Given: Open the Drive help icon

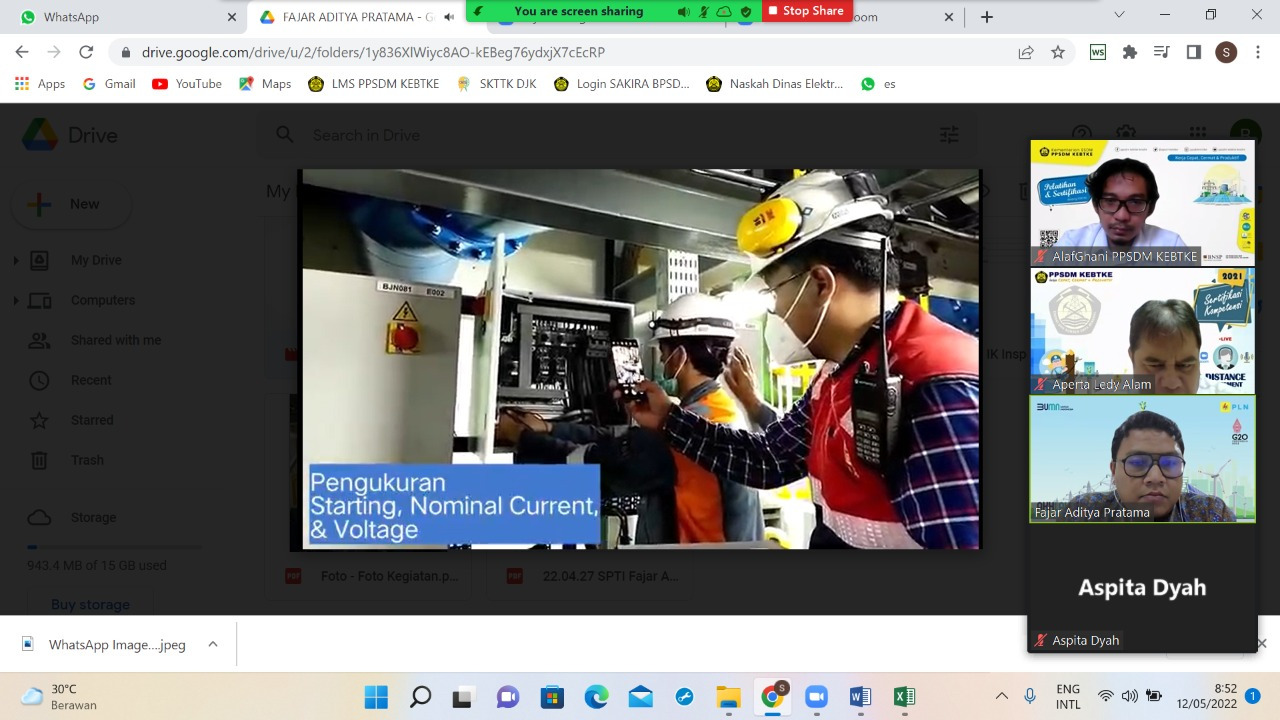Looking at the screenshot, I should click(x=1082, y=133).
